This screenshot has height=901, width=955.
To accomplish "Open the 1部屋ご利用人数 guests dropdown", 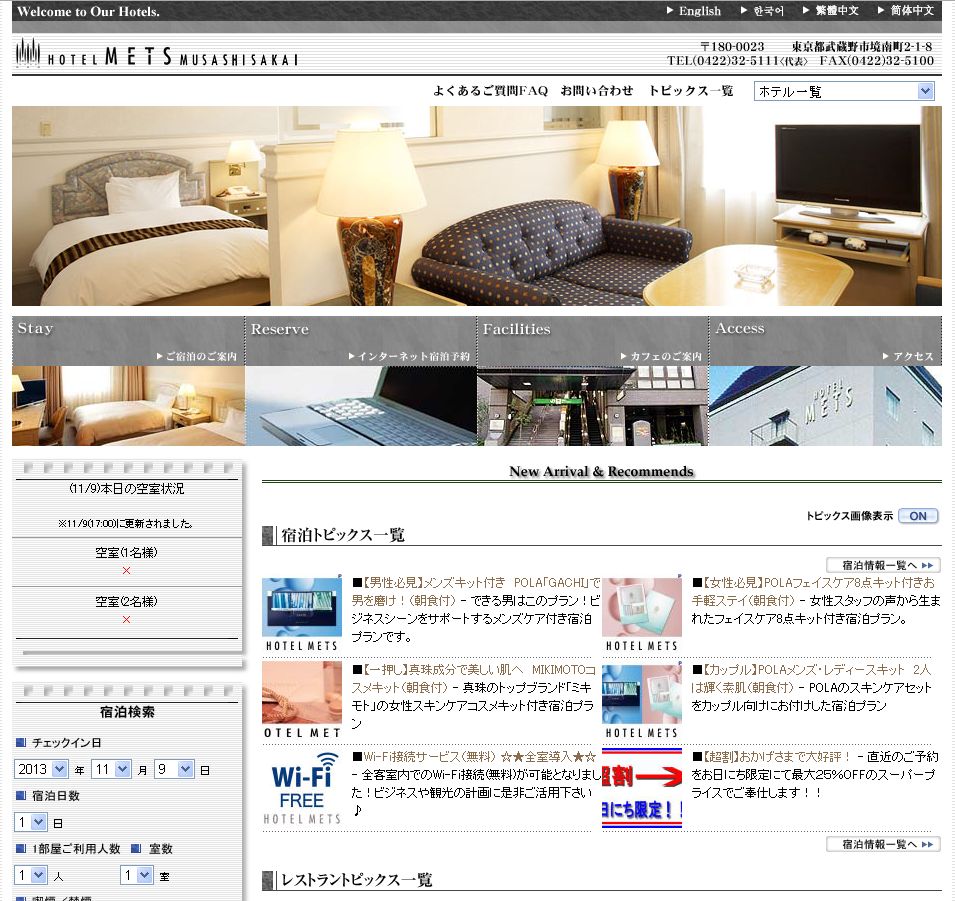I will (30, 875).
